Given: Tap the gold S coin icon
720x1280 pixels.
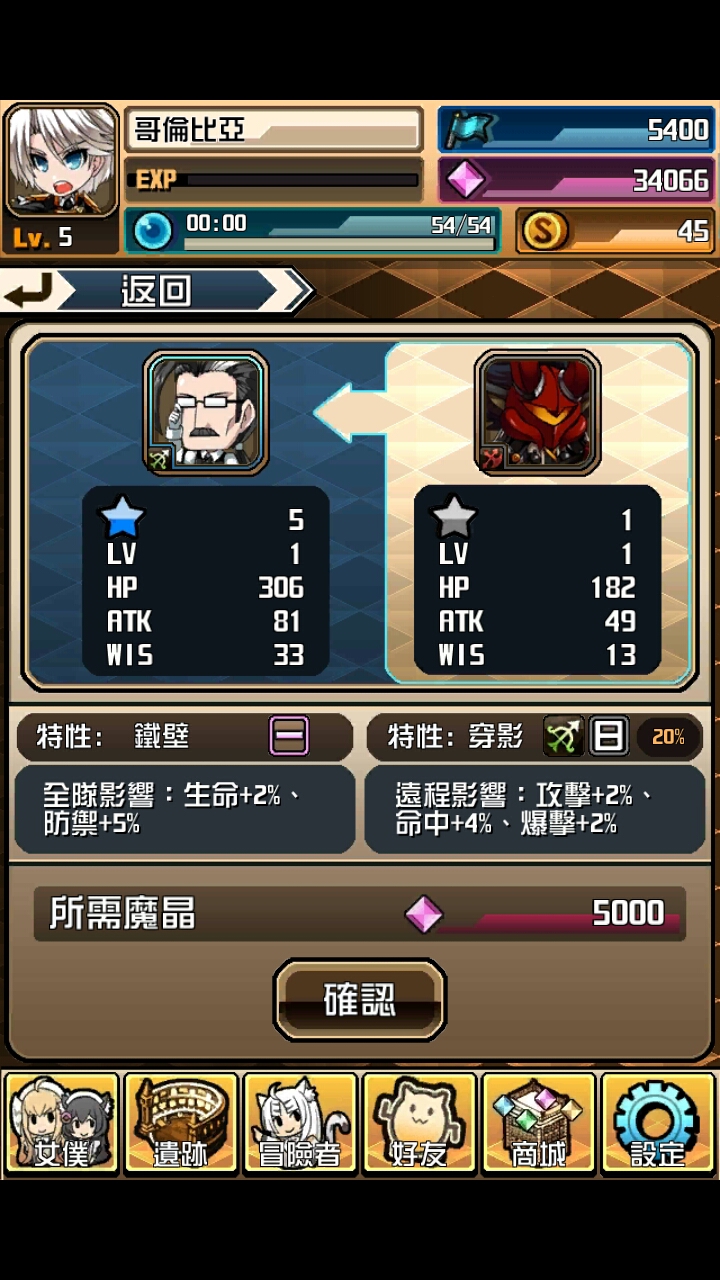Looking at the screenshot, I should tap(545, 231).
